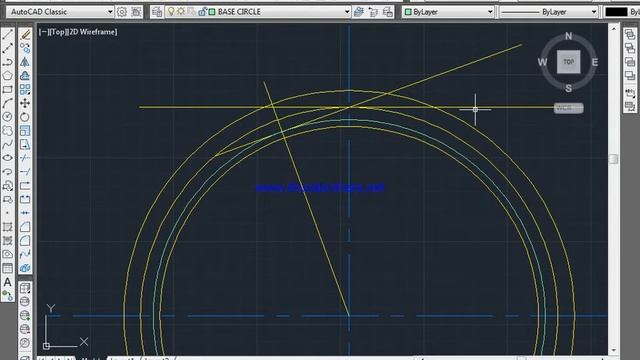640x360 pixels.
Task: Select the Rectangle tool
Action: pyautogui.click(x=7, y=89)
